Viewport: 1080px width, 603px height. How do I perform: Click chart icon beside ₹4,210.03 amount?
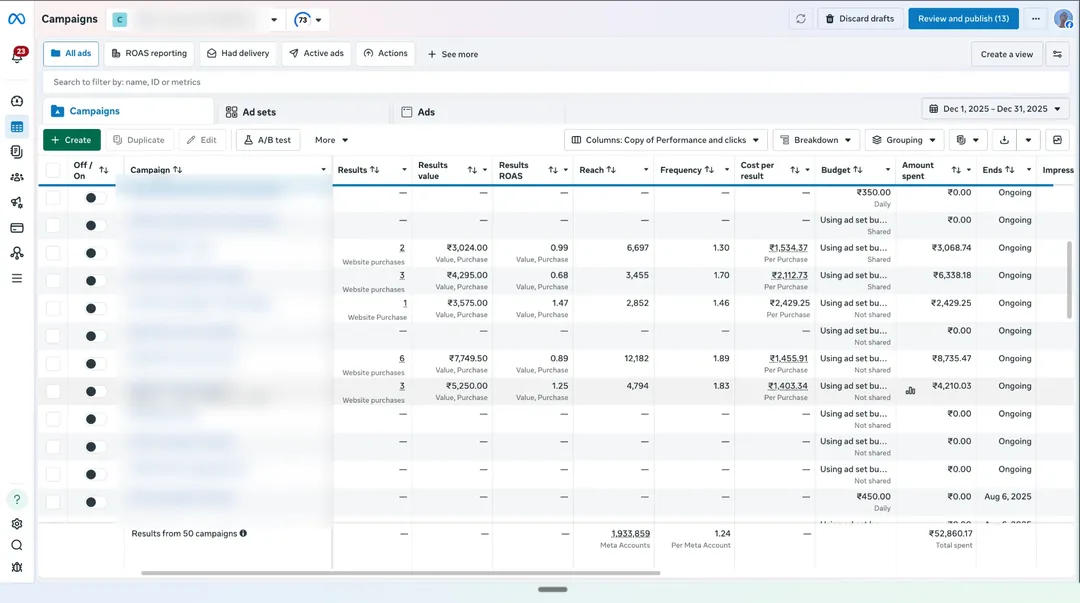point(911,391)
